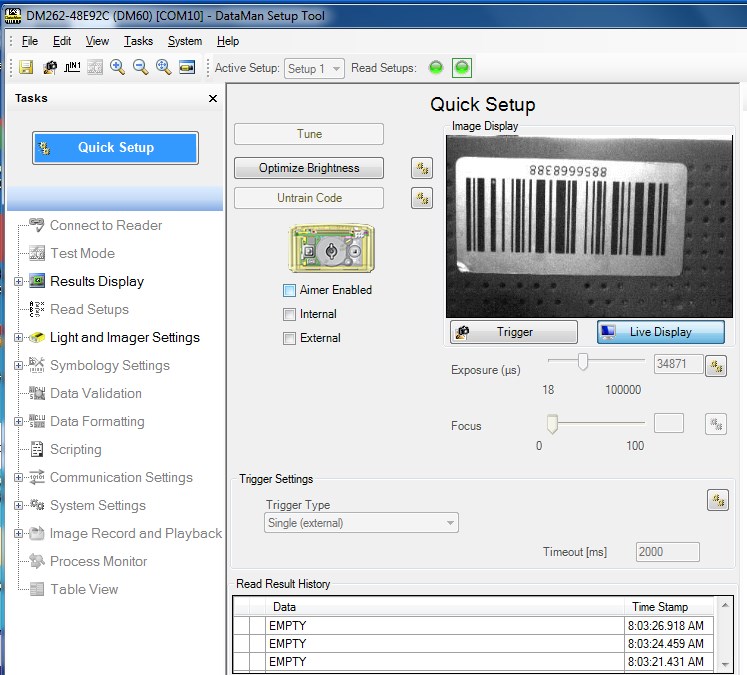Viewport: 747px width, 675px height.
Task: Toggle the Internal checkbox
Action: coord(289,314)
